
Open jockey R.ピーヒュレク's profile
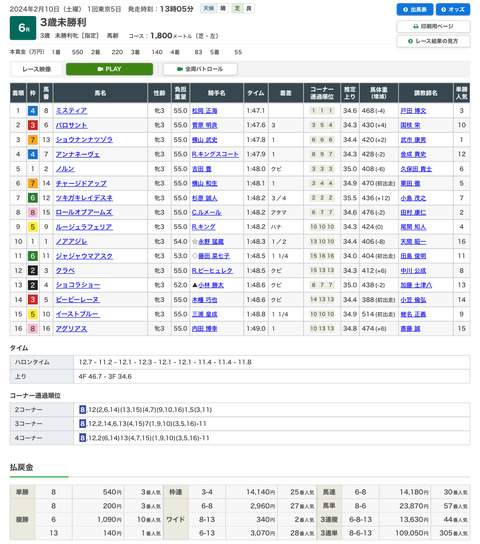point(212,271)
